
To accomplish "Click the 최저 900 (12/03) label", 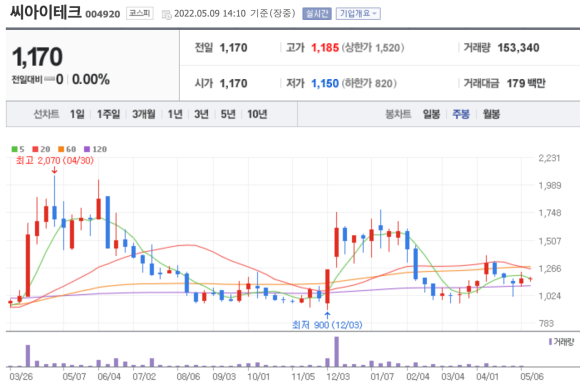I will click(x=327, y=325).
